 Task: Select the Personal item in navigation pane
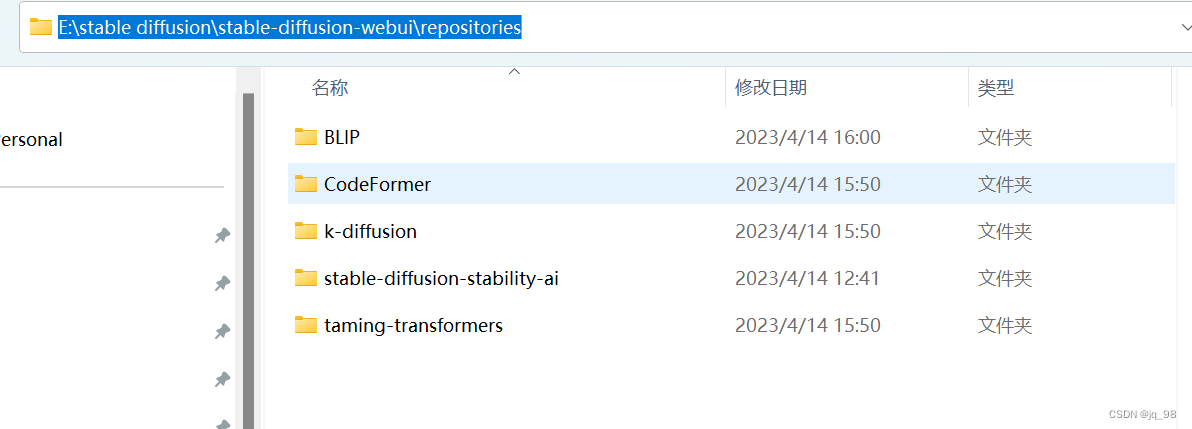(30, 140)
